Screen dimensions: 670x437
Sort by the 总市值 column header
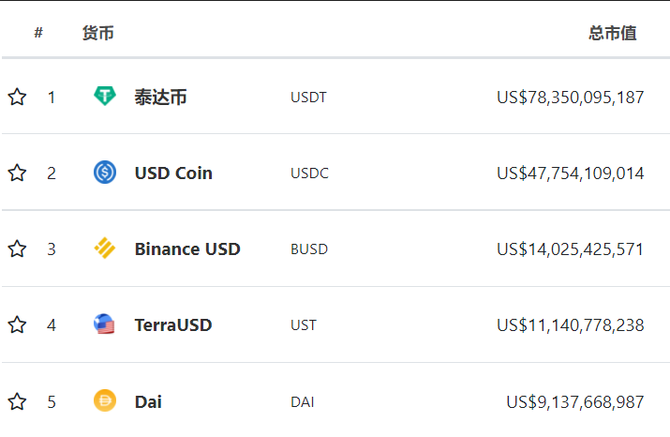[613, 33]
